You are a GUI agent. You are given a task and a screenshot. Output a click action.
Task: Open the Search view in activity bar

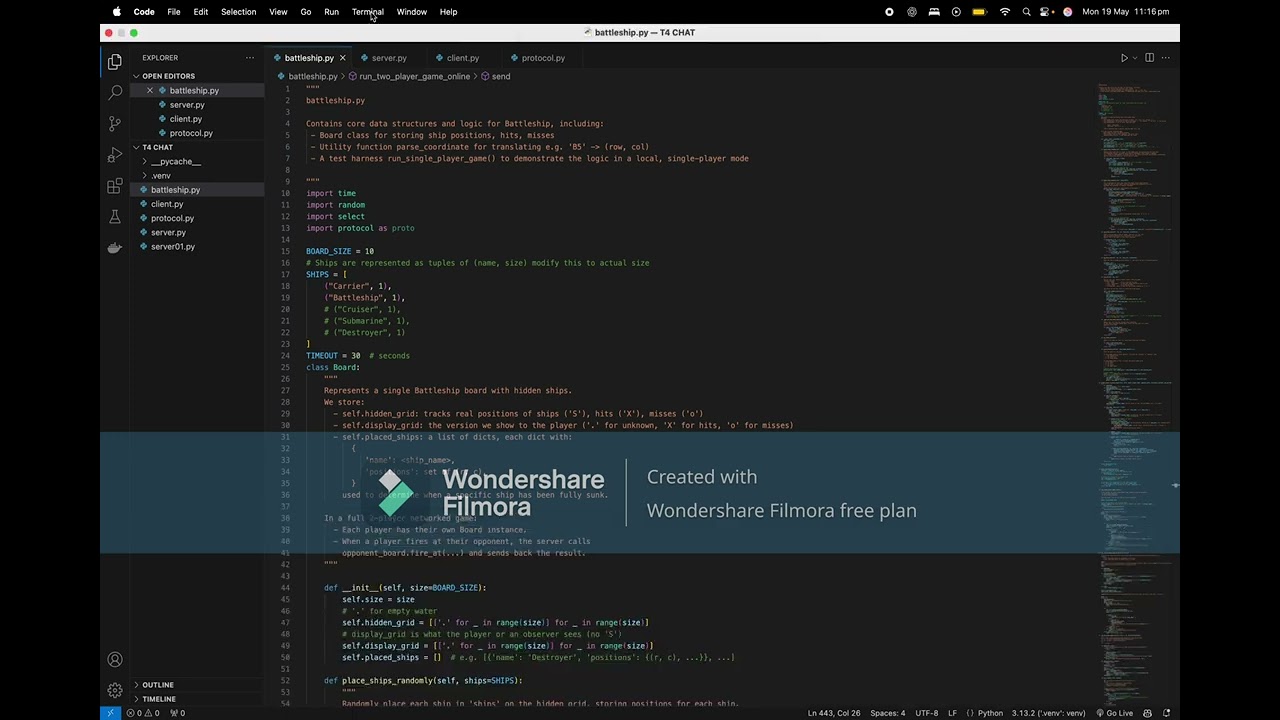click(x=115, y=92)
